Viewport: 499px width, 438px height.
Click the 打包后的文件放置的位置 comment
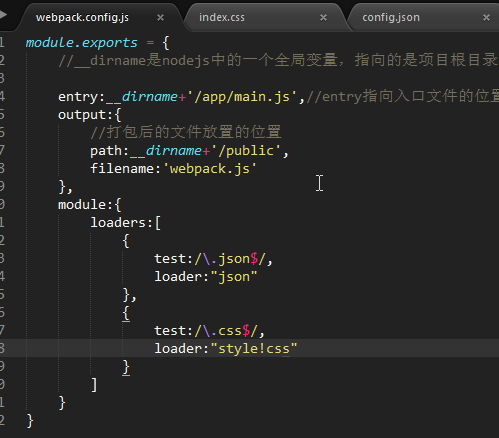[186, 133]
